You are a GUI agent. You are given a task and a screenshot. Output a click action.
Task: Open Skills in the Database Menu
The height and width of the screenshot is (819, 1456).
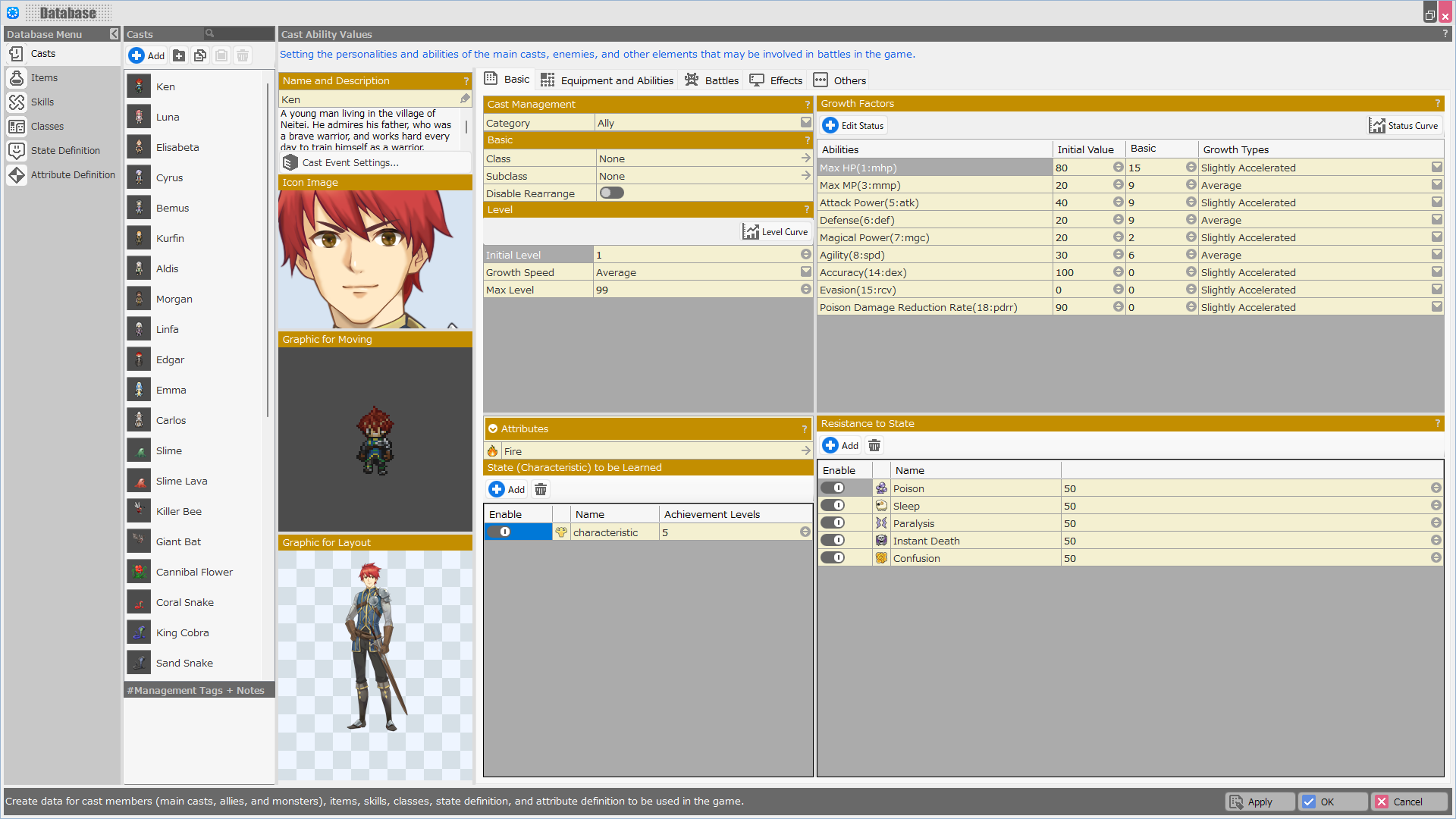point(42,102)
